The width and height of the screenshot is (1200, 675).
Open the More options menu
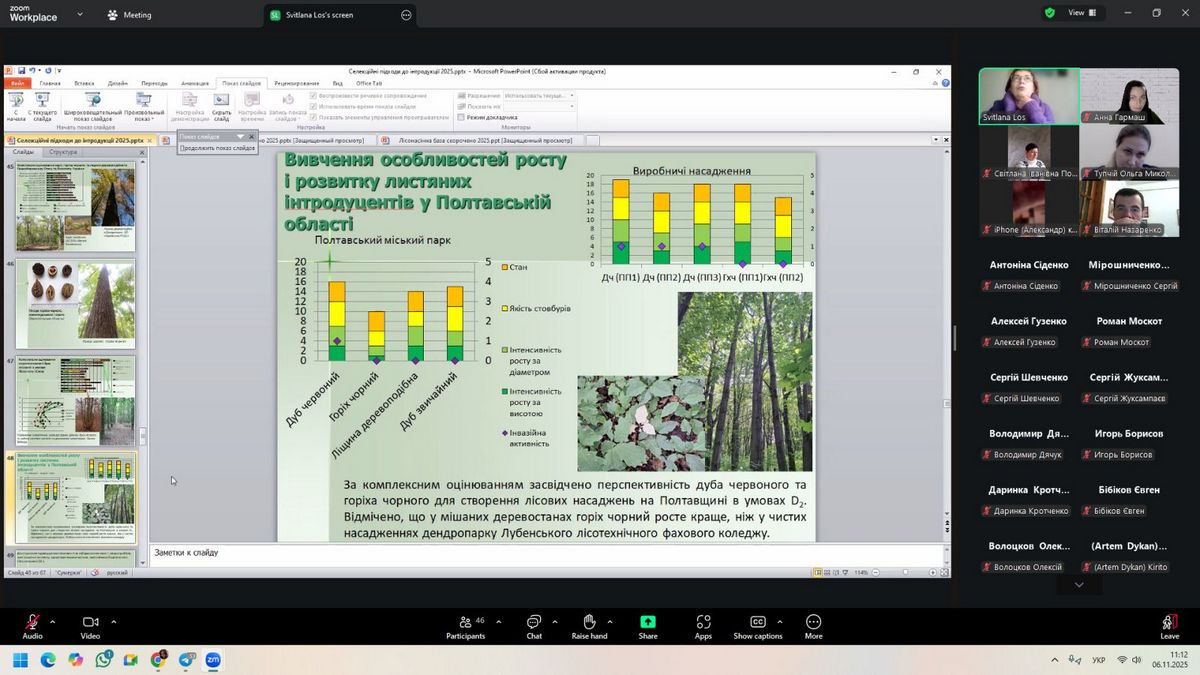pyautogui.click(x=813, y=623)
